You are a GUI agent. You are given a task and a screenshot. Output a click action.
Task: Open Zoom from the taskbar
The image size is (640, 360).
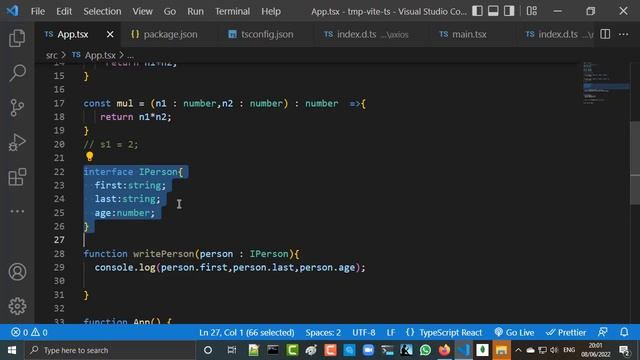coord(368,350)
